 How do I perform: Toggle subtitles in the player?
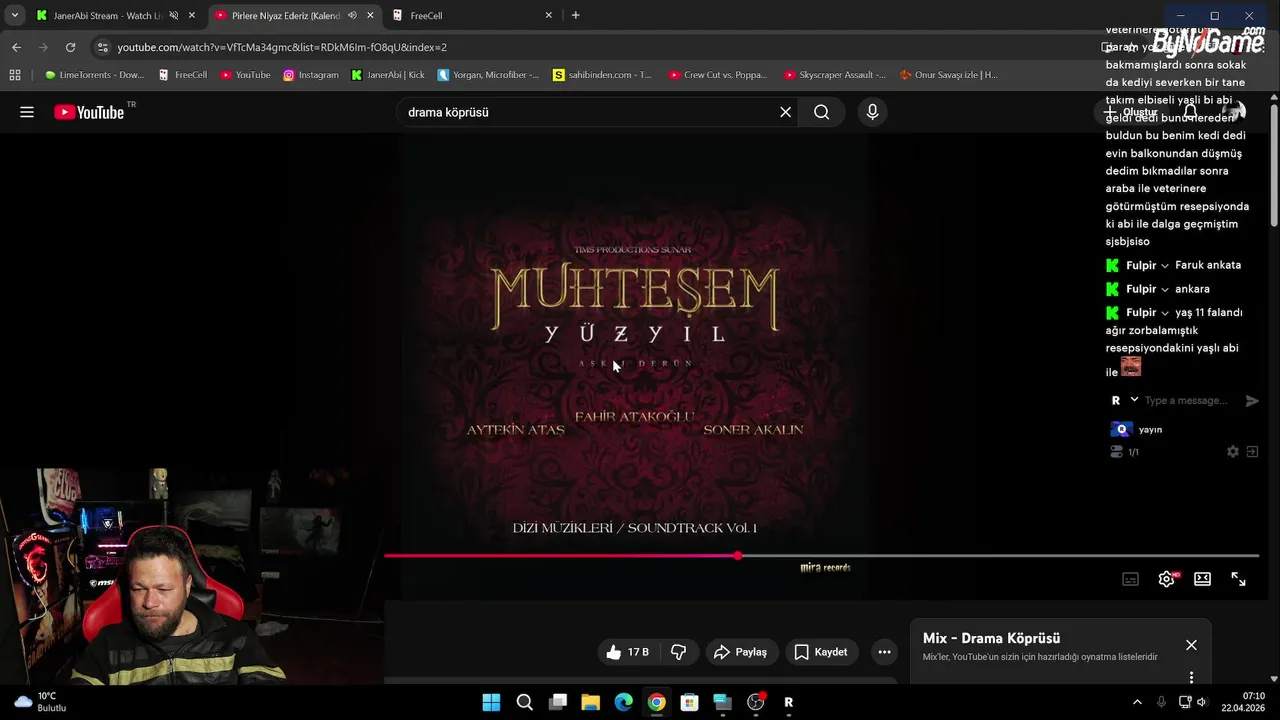1130,579
